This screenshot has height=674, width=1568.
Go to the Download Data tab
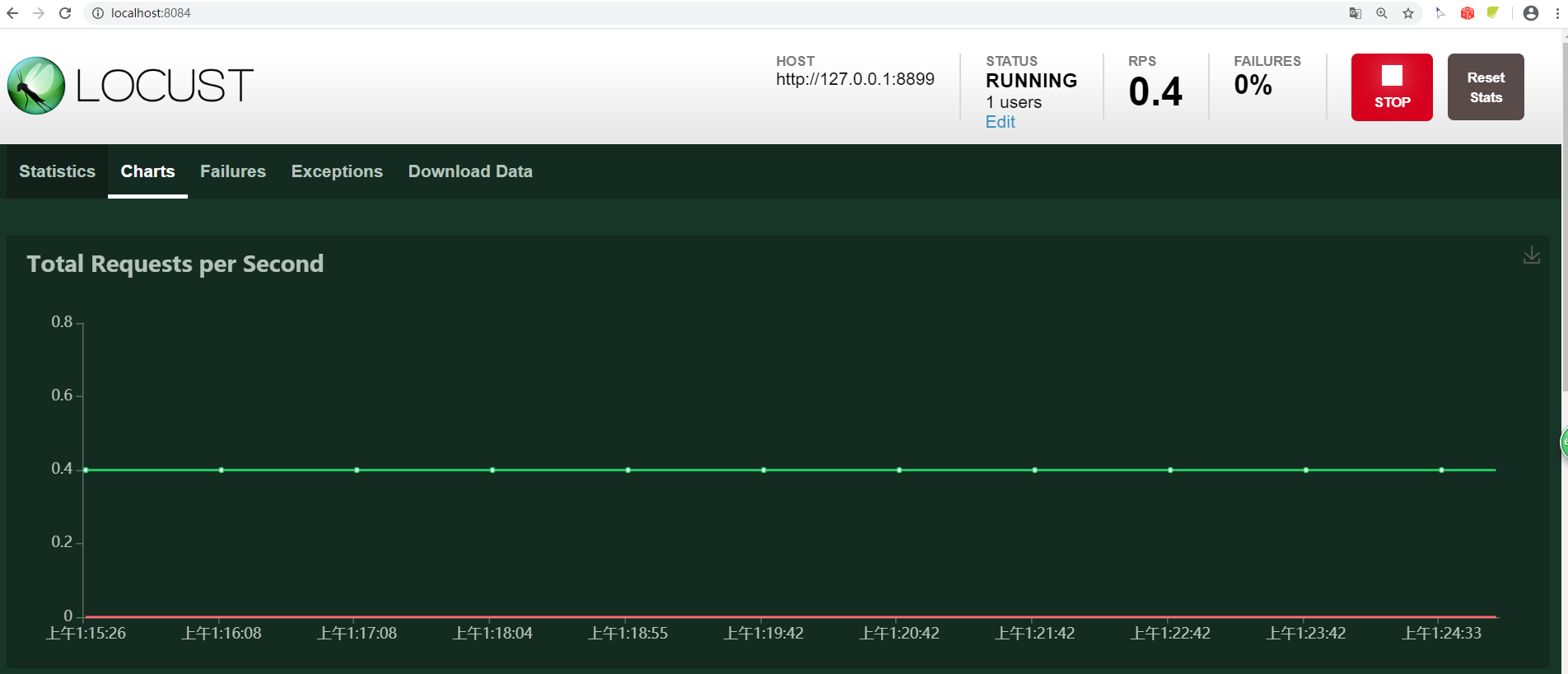[470, 171]
